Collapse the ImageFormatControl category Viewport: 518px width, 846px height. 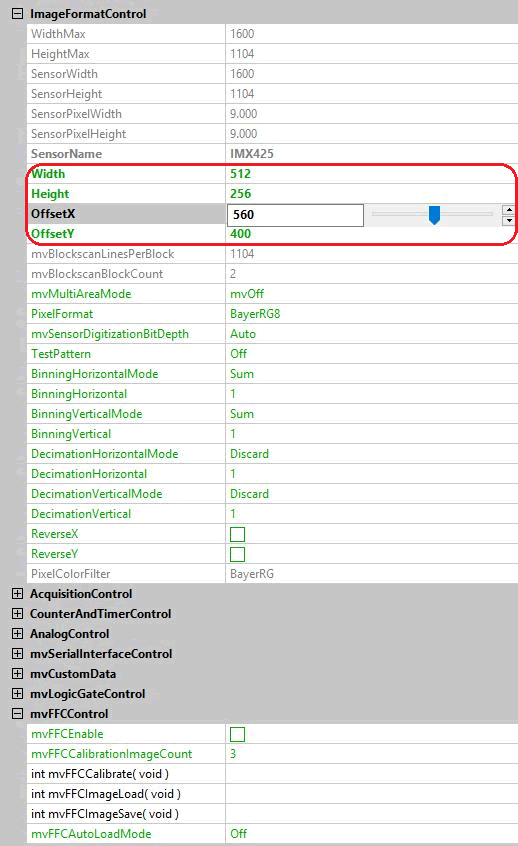coord(17,13)
